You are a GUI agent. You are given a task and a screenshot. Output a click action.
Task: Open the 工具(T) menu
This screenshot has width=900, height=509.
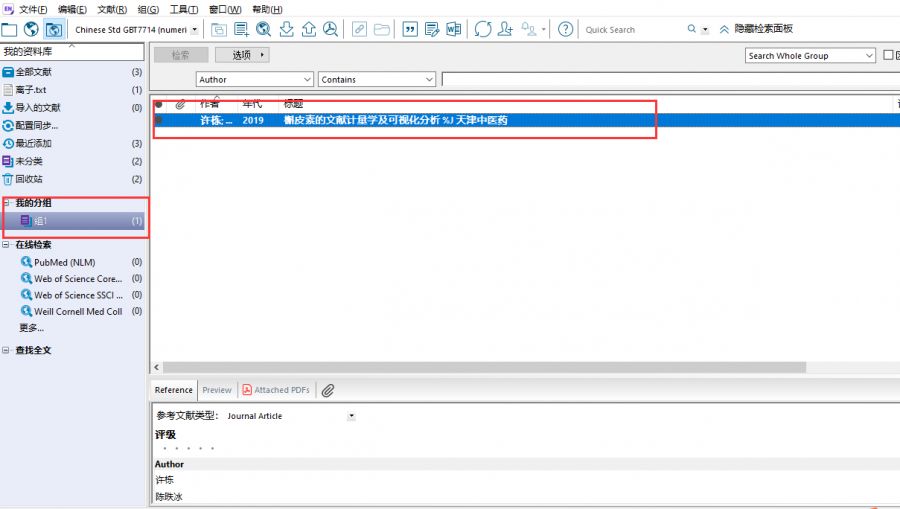[x=183, y=9]
